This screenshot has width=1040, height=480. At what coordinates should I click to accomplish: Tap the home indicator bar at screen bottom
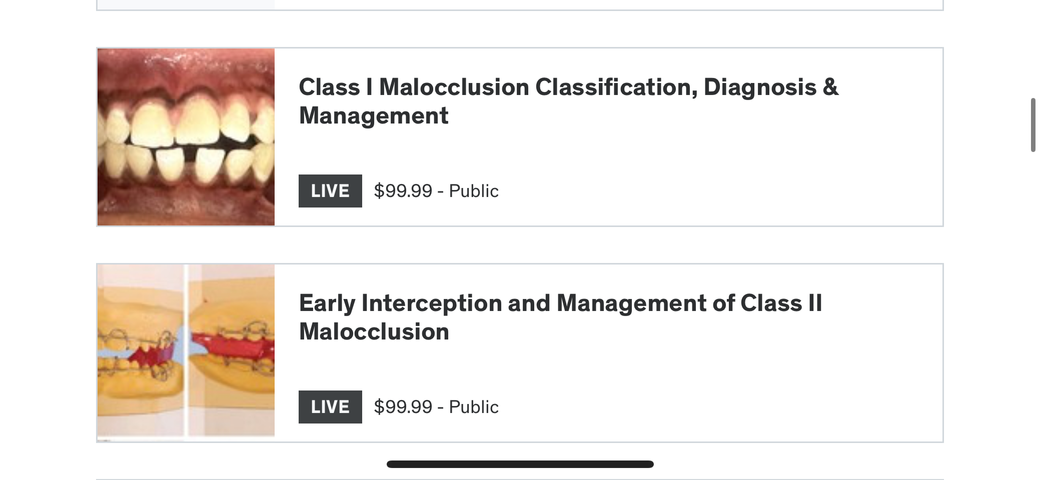[520, 464]
